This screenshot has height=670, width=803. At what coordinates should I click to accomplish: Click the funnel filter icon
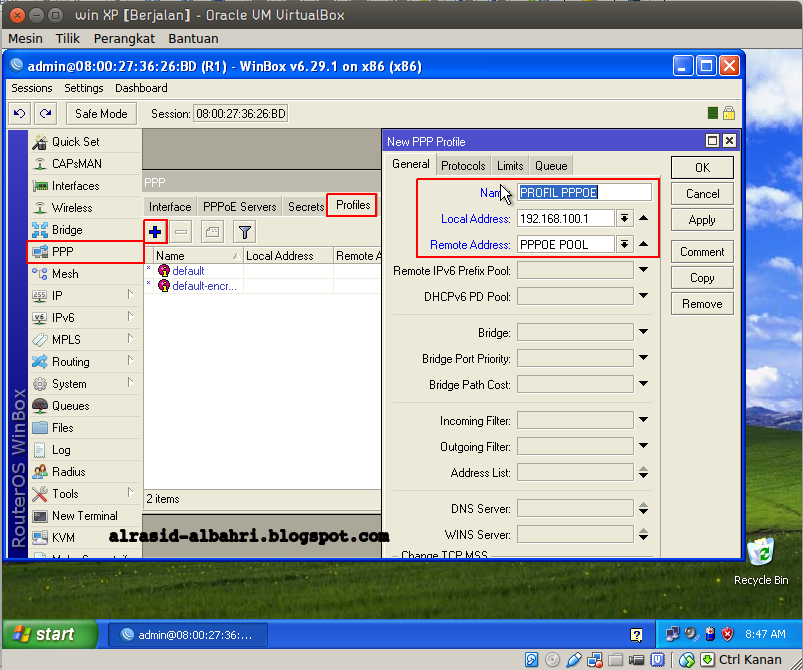[x=244, y=232]
